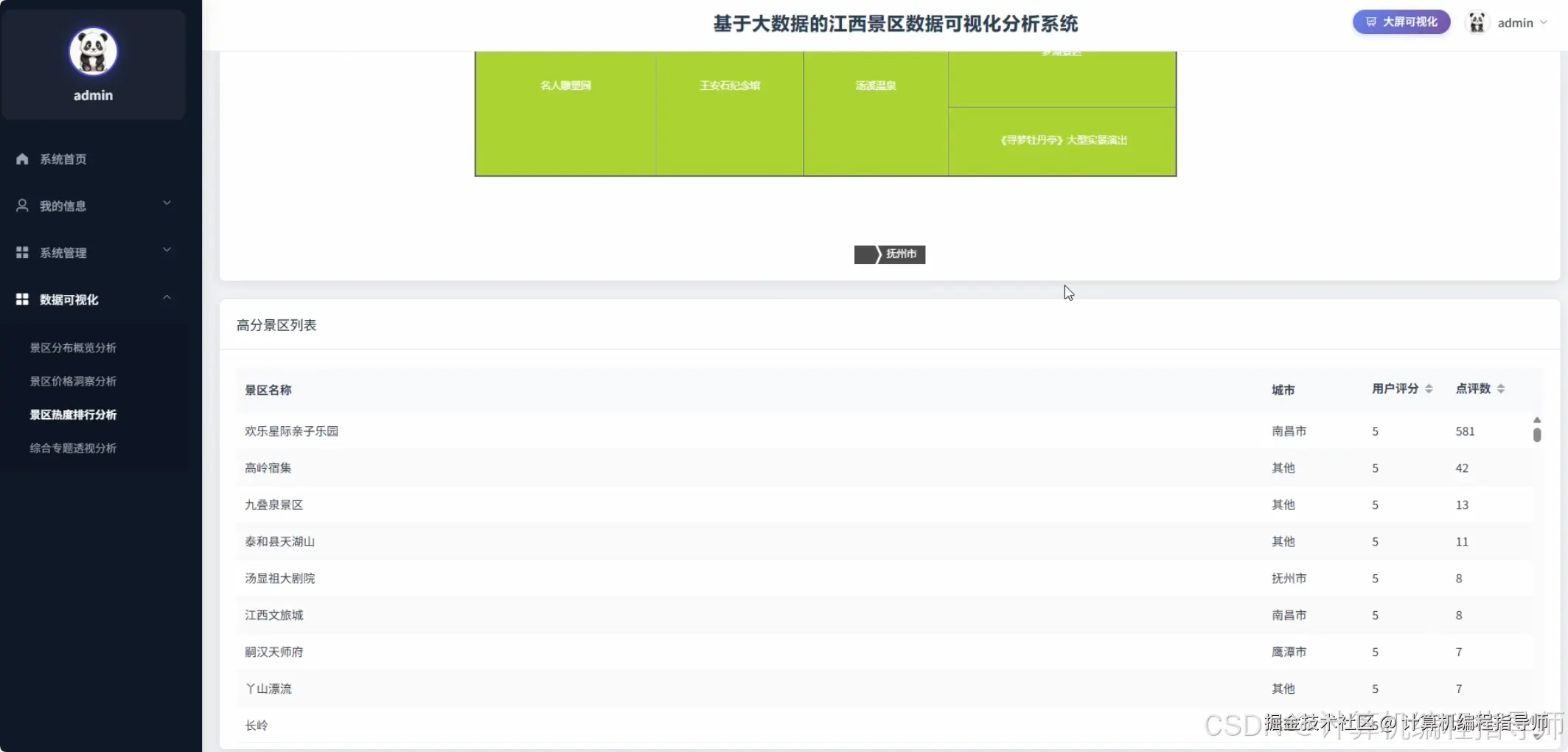Open 综合专题透视分析 page
This screenshot has height=752, width=1568.
[73, 448]
